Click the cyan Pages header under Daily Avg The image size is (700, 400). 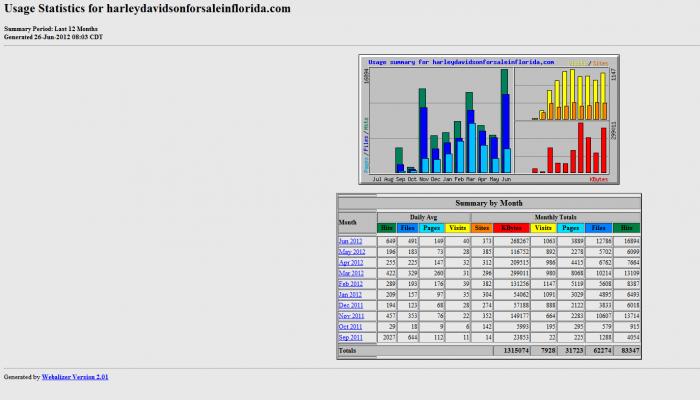point(432,228)
